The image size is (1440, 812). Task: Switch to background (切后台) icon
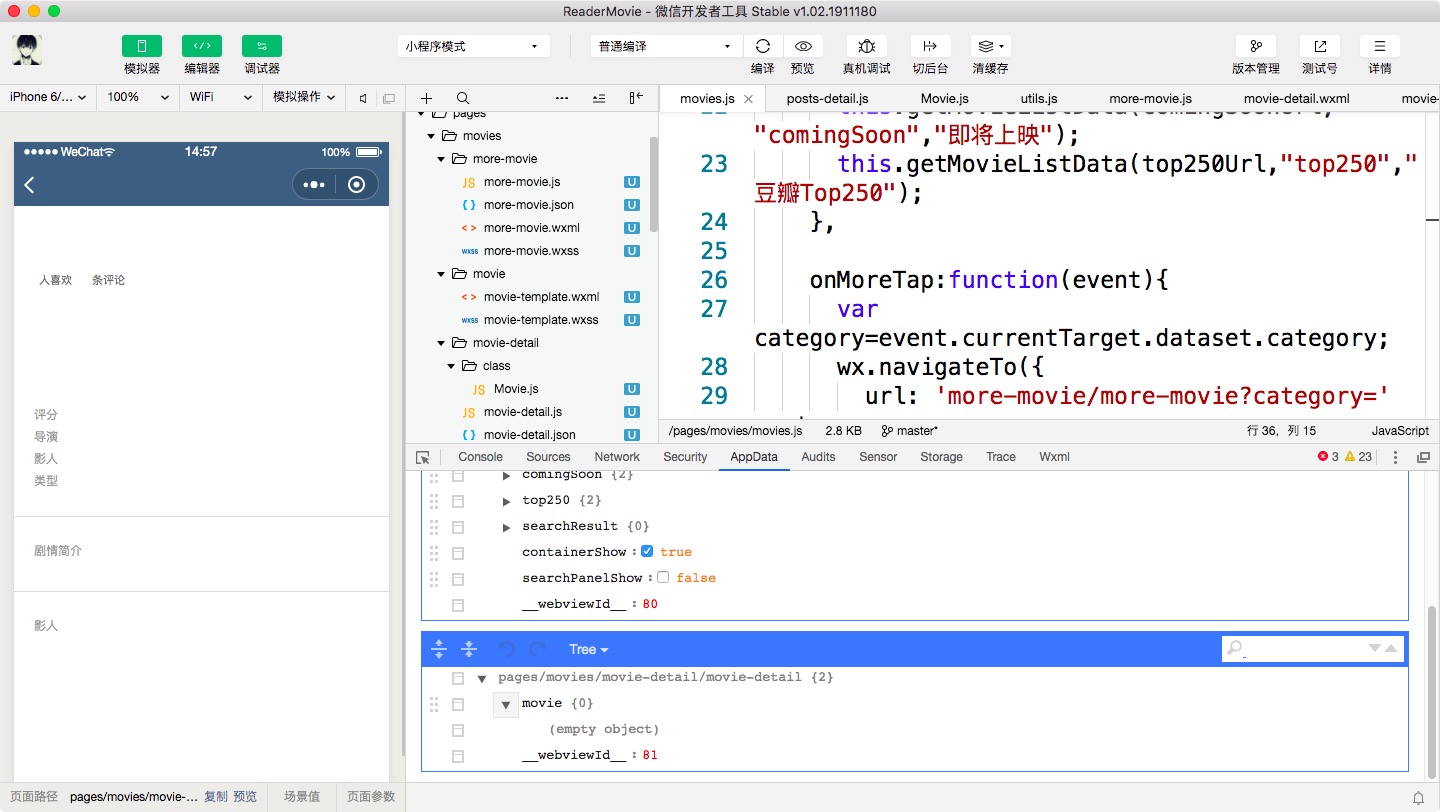coord(930,46)
